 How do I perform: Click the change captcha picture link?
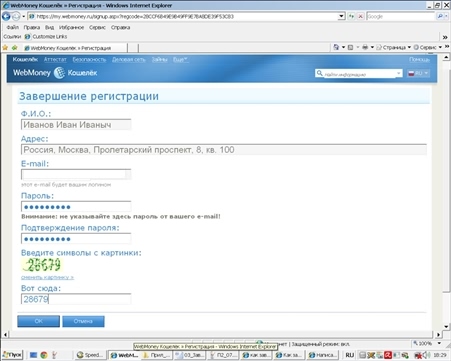click(47, 277)
